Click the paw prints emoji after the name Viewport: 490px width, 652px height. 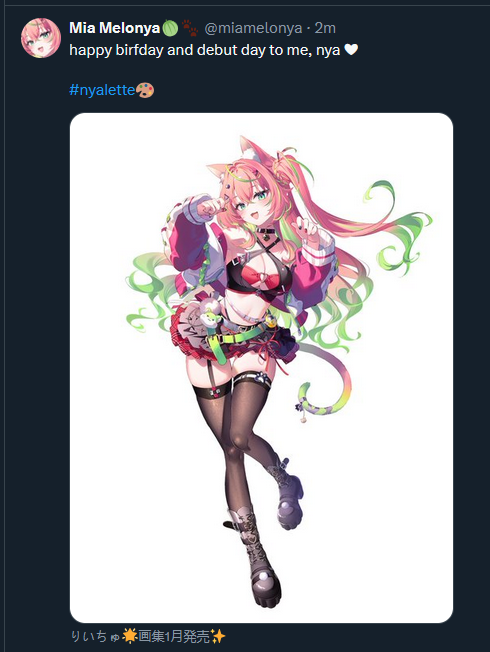[x=190, y=28]
